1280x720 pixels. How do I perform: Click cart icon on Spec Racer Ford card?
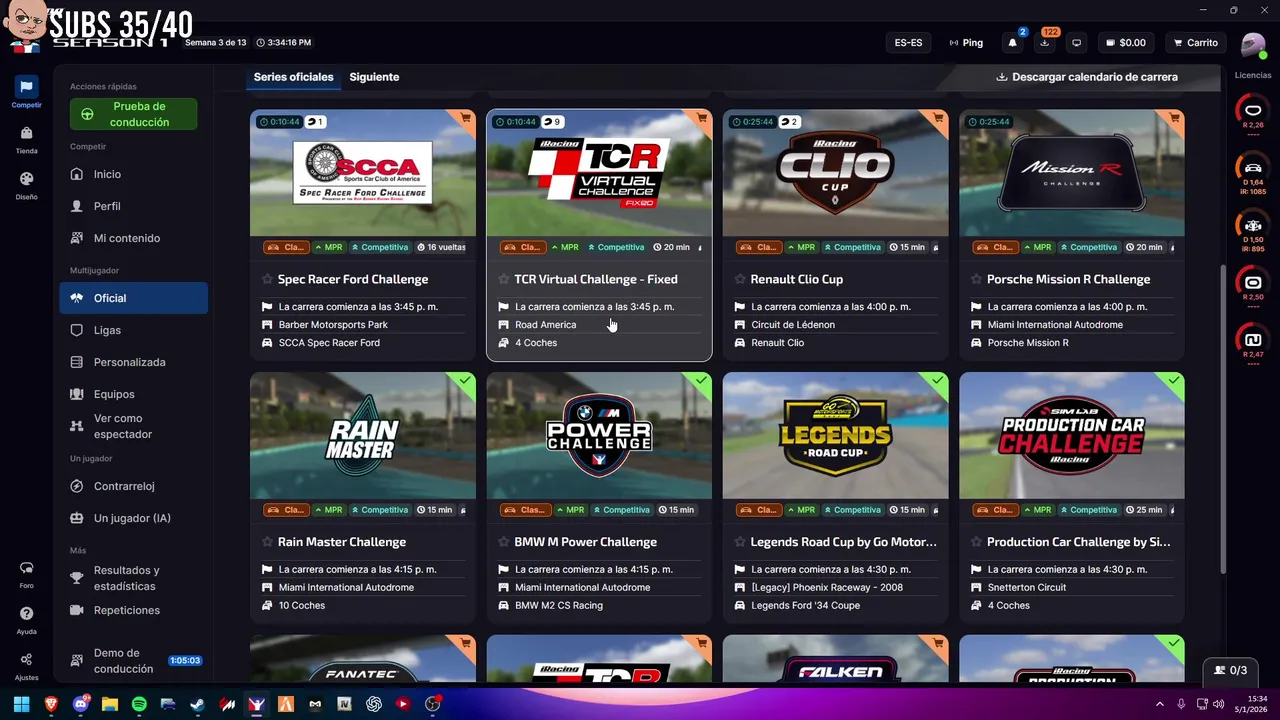pyautogui.click(x=466, y=118)
